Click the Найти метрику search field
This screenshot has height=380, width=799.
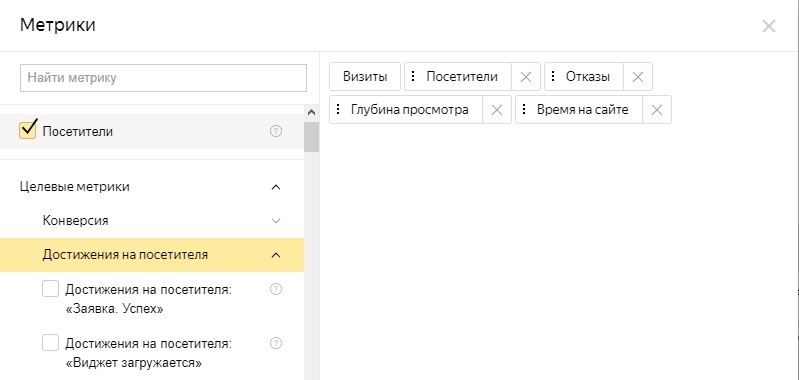(x=164, y=78)
